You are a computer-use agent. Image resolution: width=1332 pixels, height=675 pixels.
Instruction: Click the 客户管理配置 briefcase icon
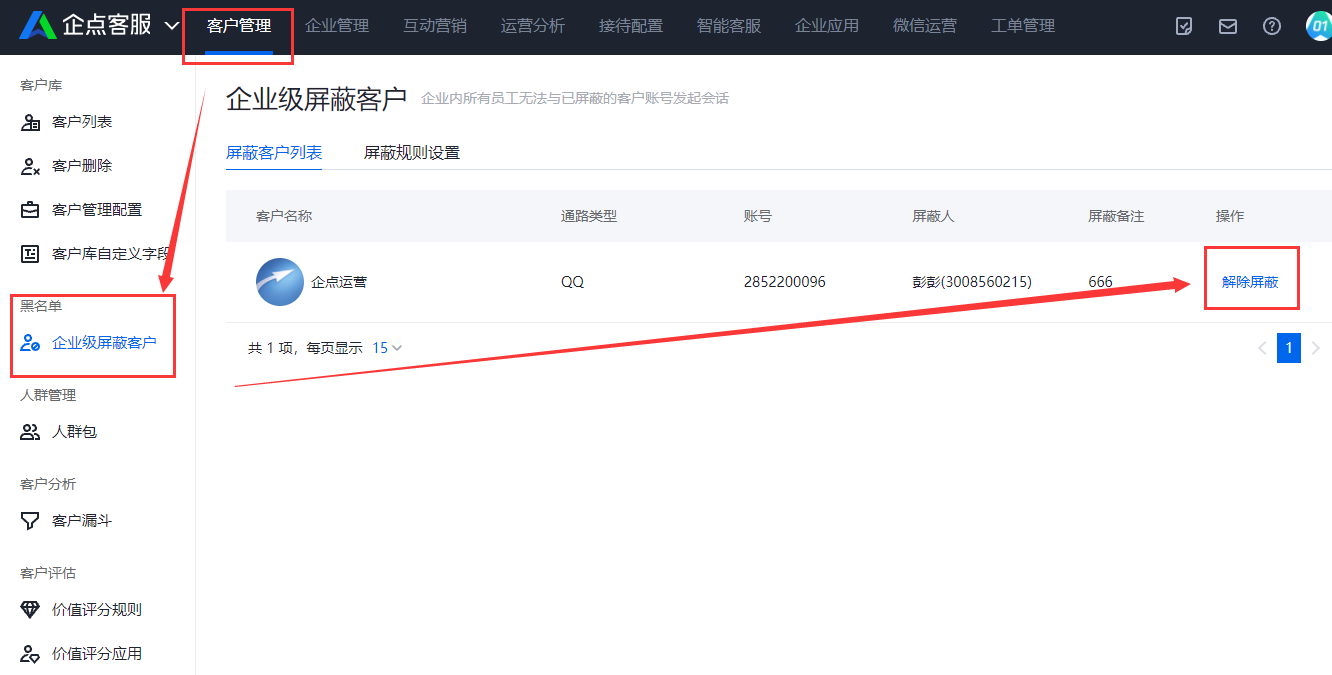point(31,210)
